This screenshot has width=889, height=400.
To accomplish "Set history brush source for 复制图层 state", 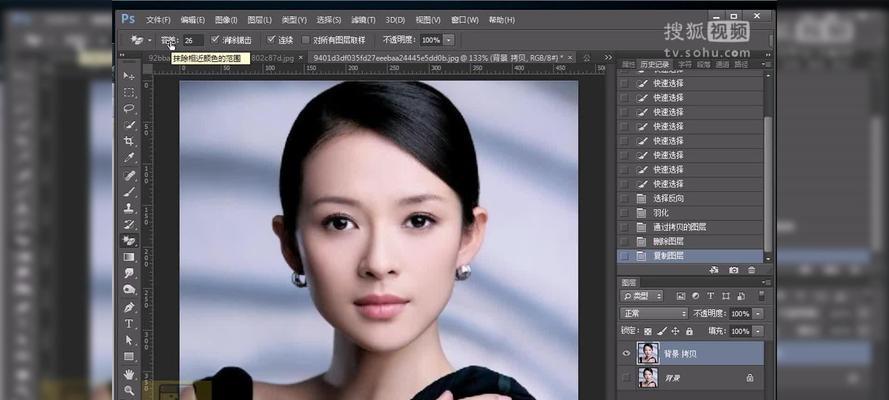I will tap(624, 256).
